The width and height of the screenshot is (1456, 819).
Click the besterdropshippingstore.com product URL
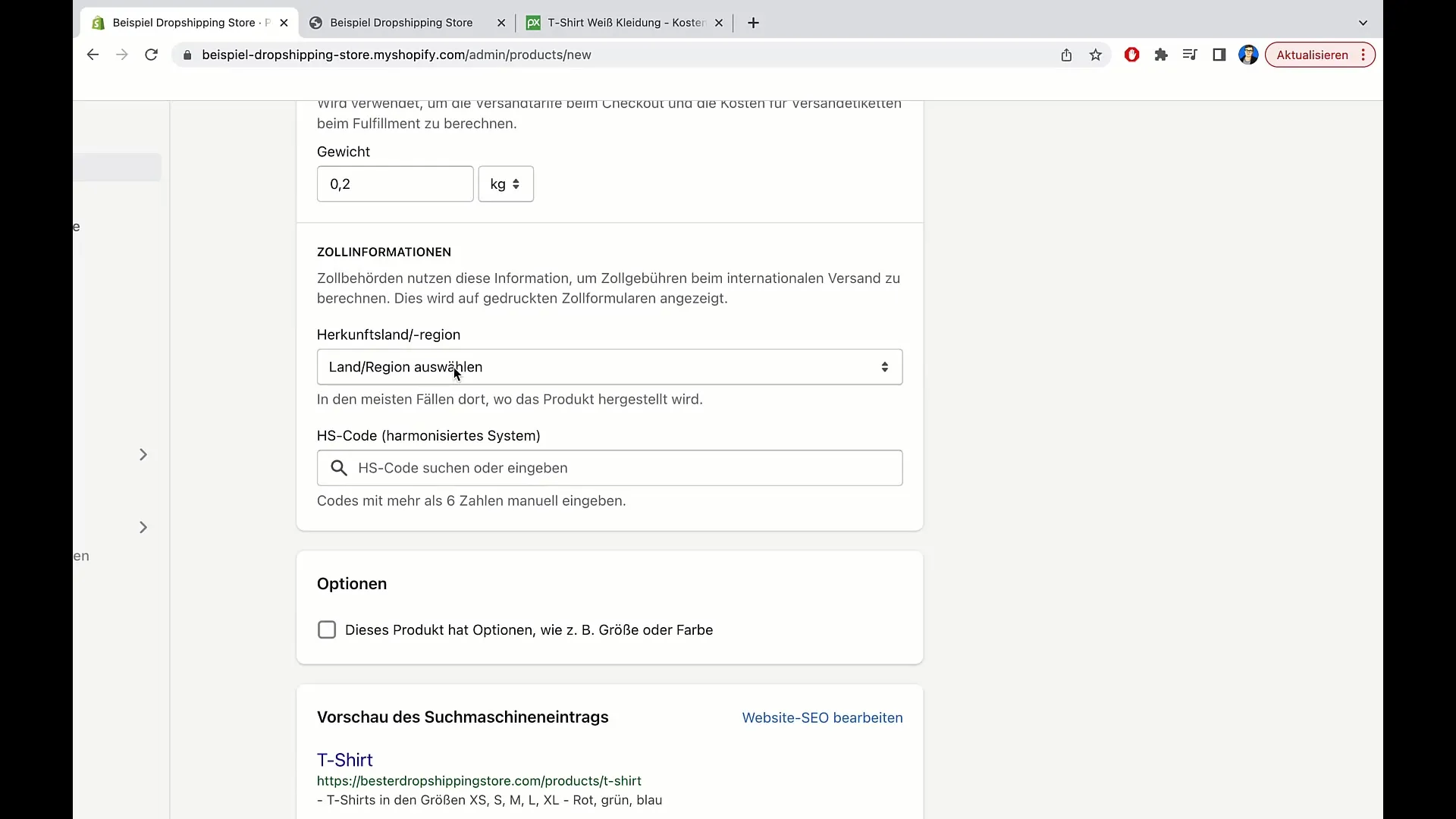point(479,781)
